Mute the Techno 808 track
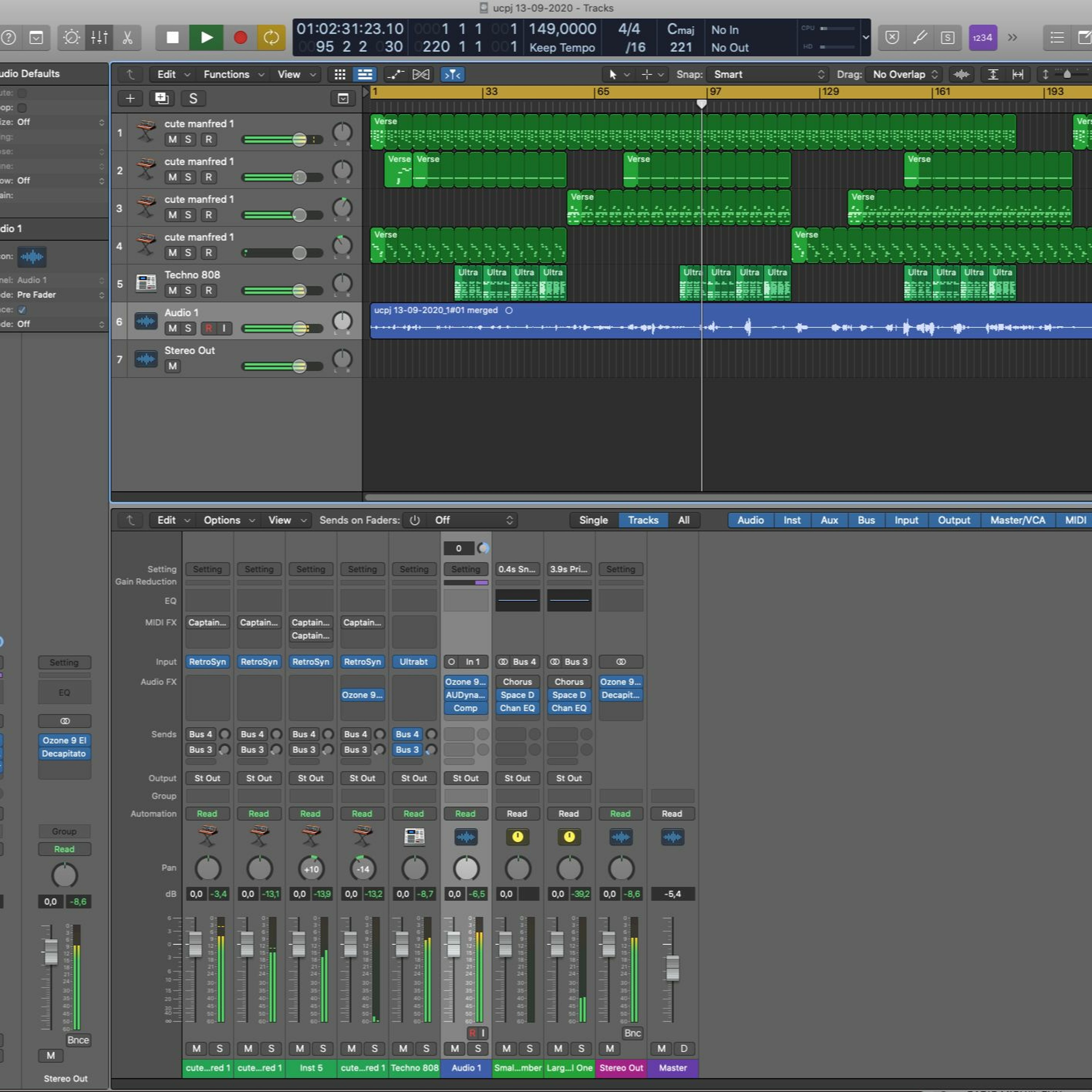 [173, 290]
